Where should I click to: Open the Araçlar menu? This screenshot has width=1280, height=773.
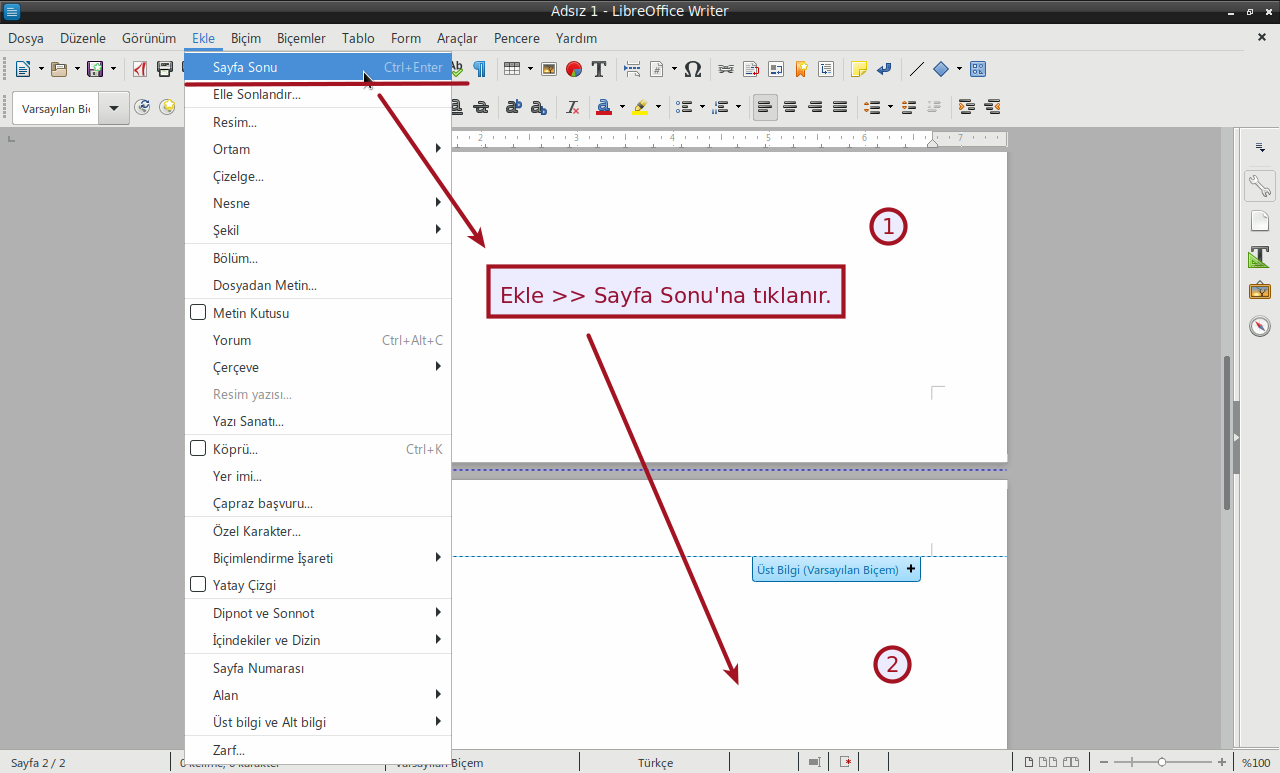click(457, 38)
